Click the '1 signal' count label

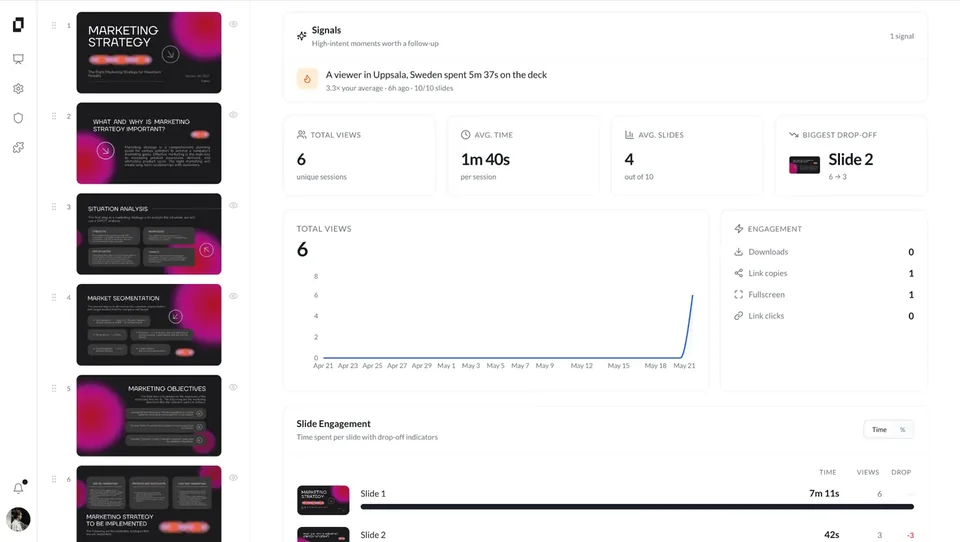point(901,36)
